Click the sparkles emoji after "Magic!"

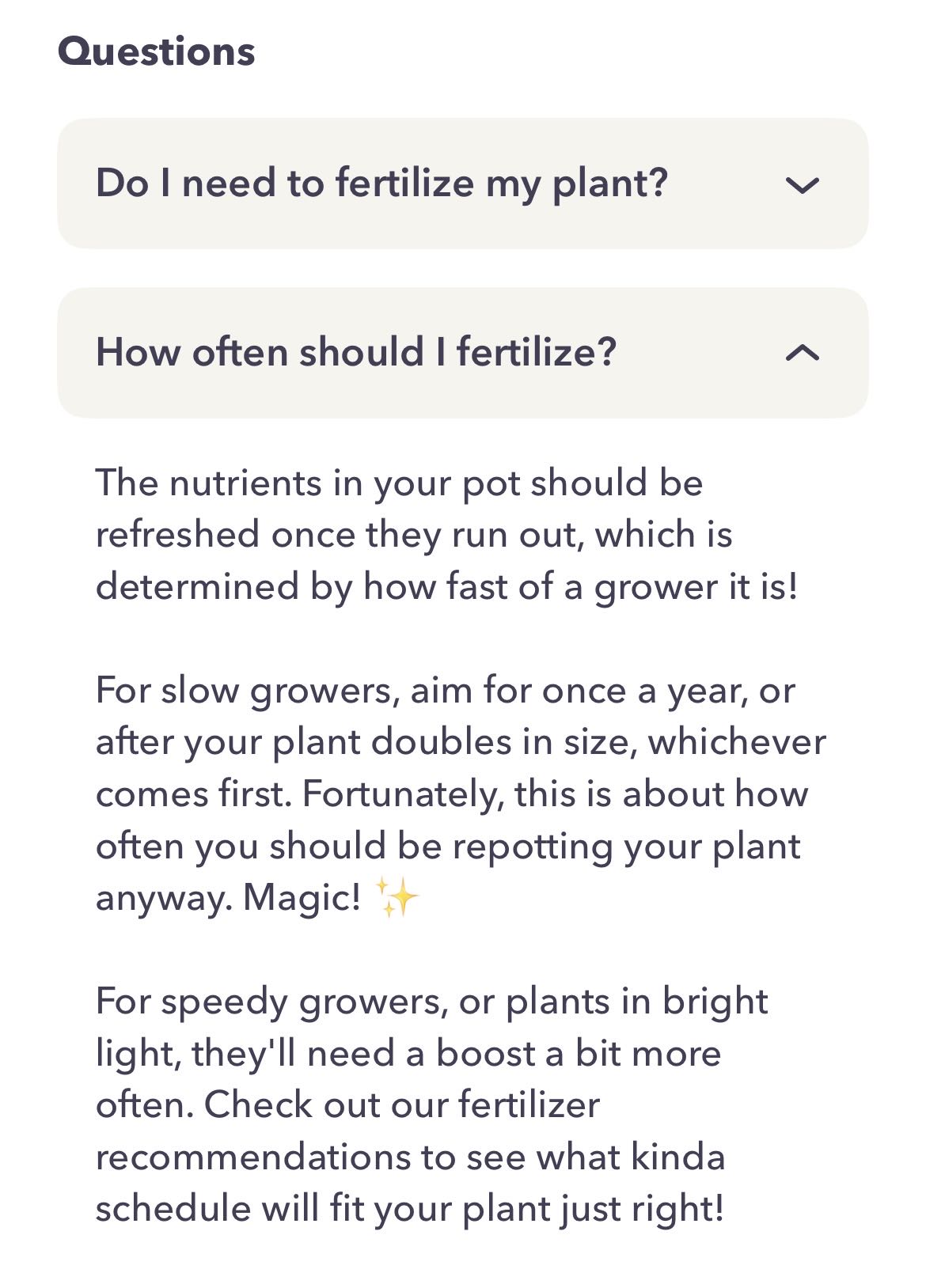pos(397,897)
